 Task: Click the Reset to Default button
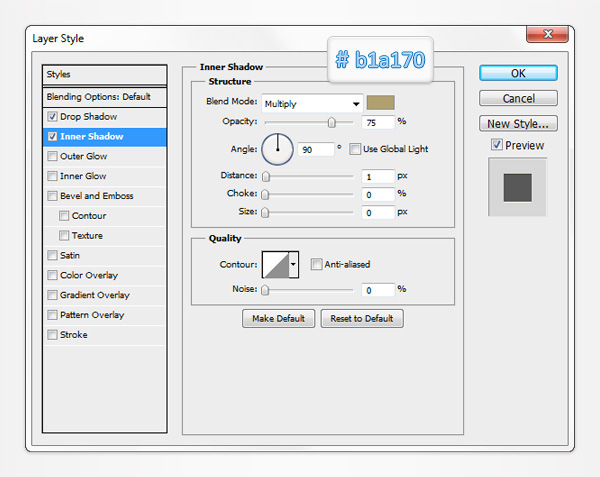click(x=362, y=319)
